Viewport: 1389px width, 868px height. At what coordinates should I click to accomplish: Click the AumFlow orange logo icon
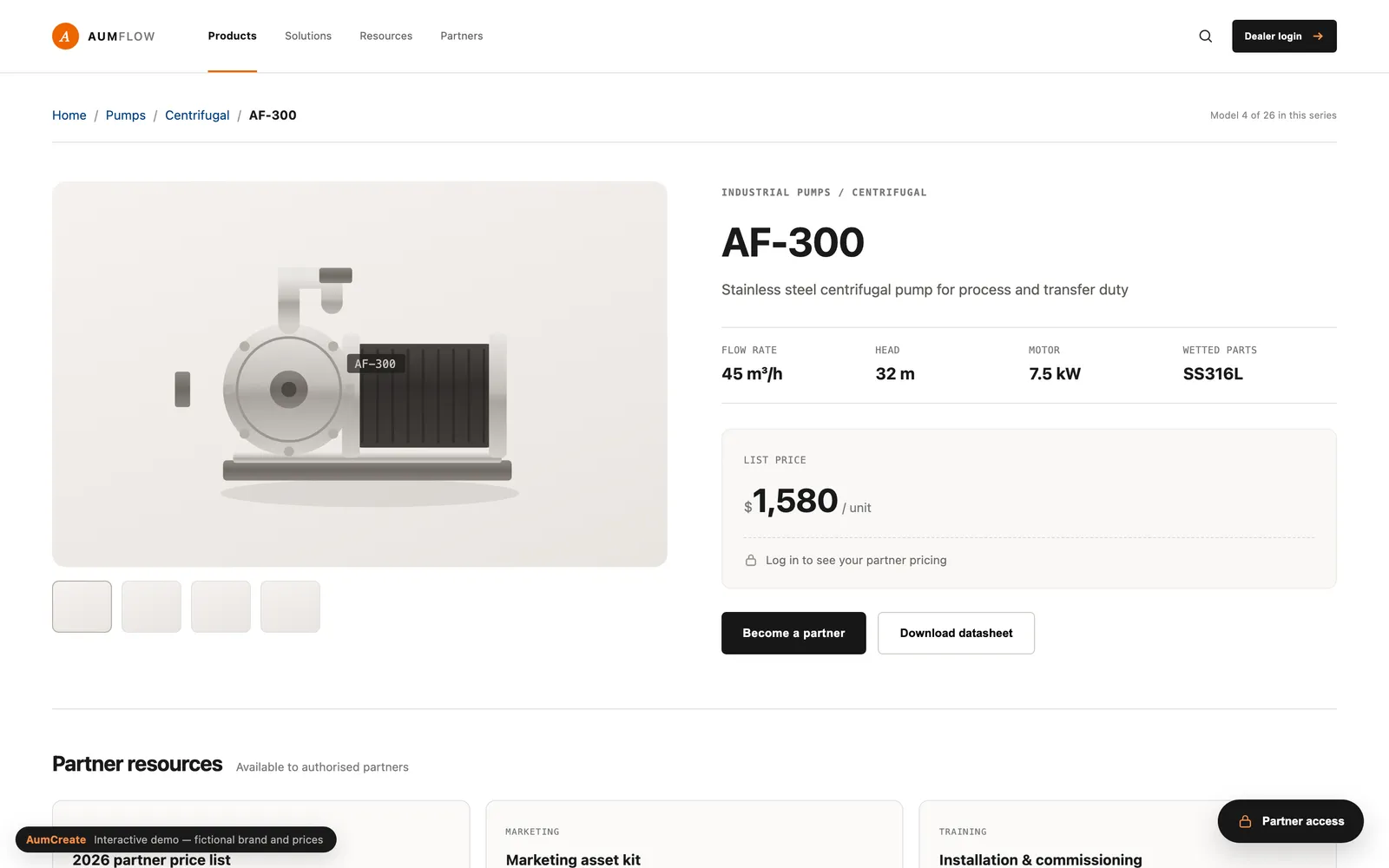(x=65, y=36)
